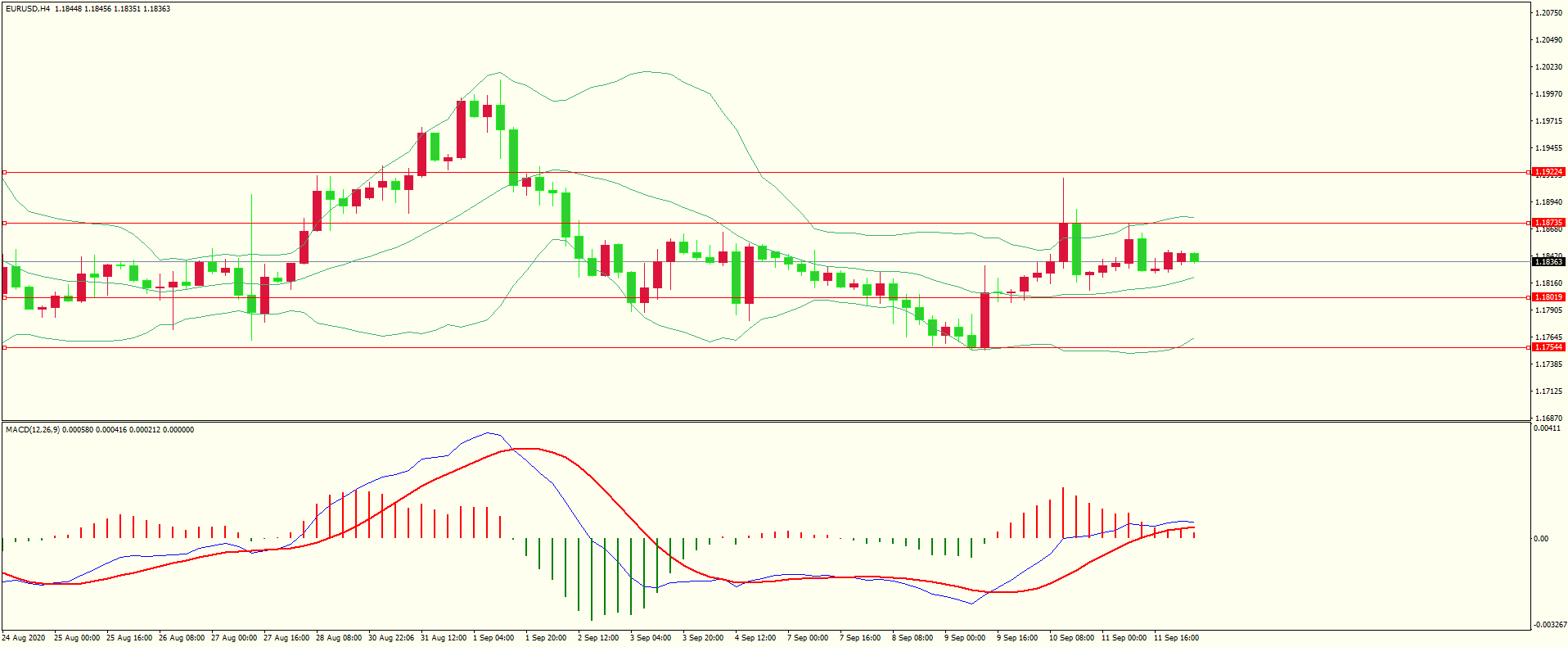Click the 0.00 MACD zero level value
The height and width of the screenshot is (647, 1568).
[1541, 539]
